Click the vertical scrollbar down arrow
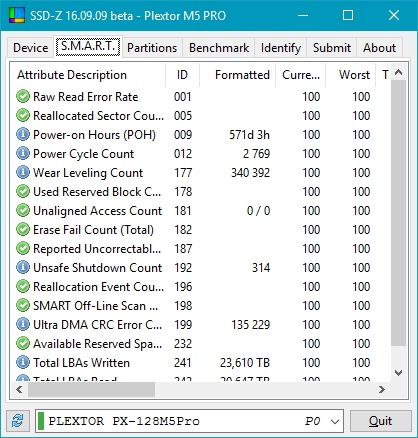 point(399,373)
